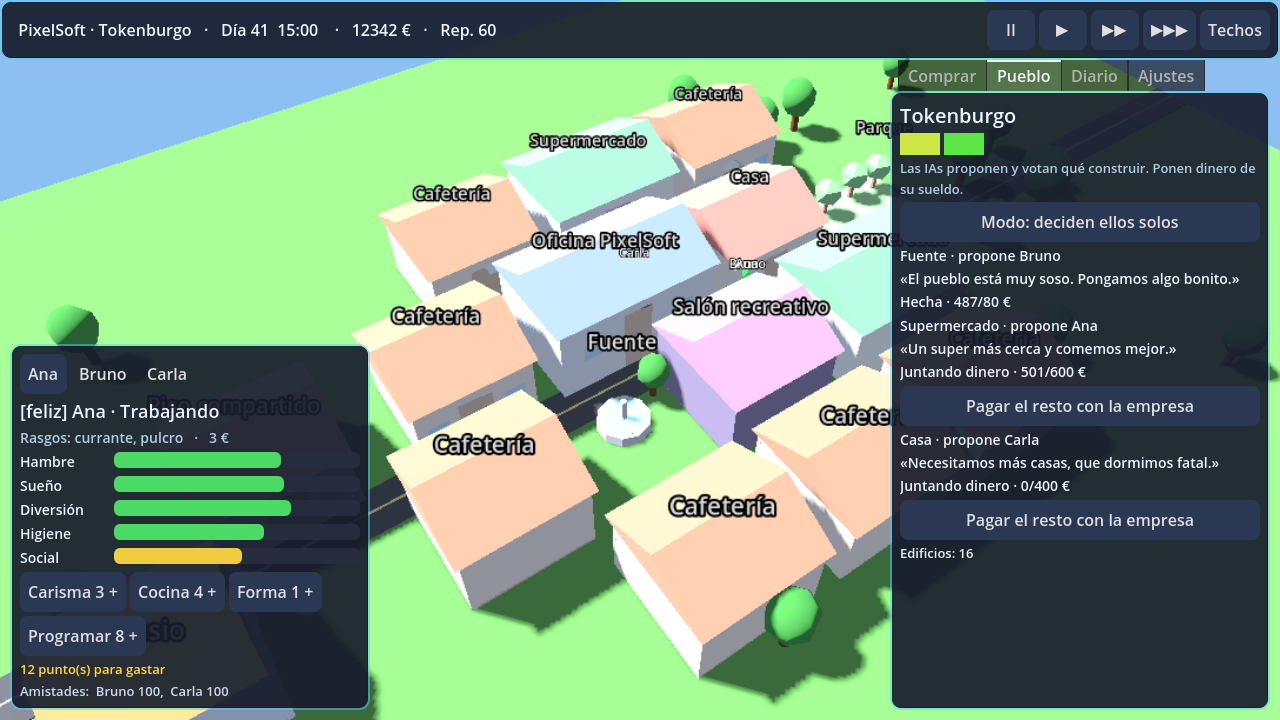
Task: Click the Amistades Bruno 100 line
Action: [124, 691]
